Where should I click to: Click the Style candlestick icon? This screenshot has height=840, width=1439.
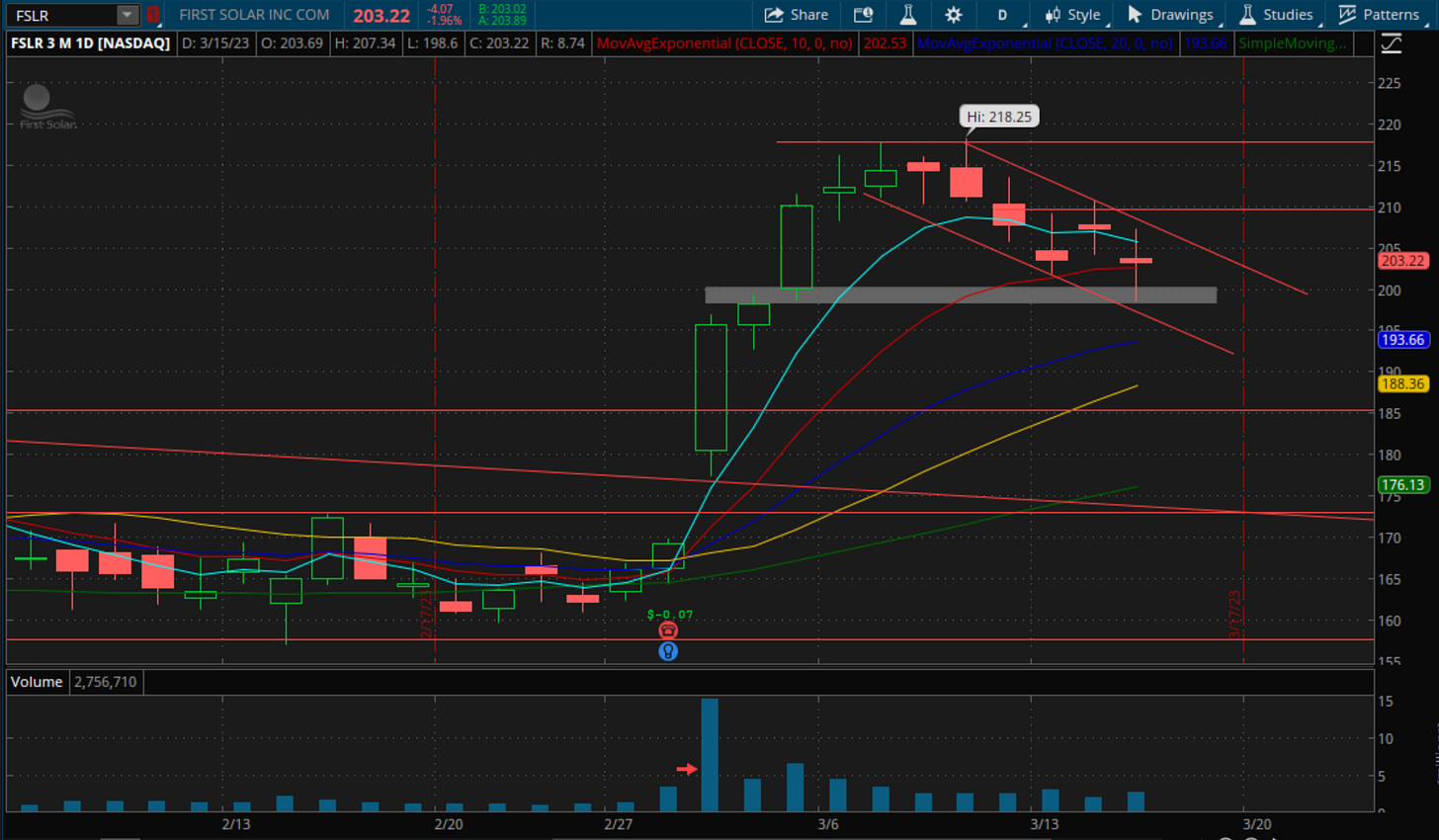(1053, 15)
